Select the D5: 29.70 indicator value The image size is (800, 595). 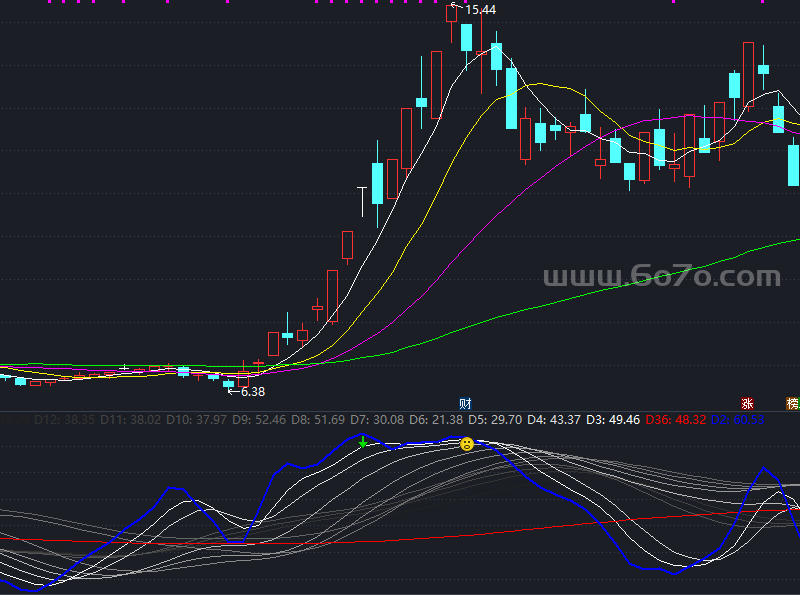tap(495, 420)
